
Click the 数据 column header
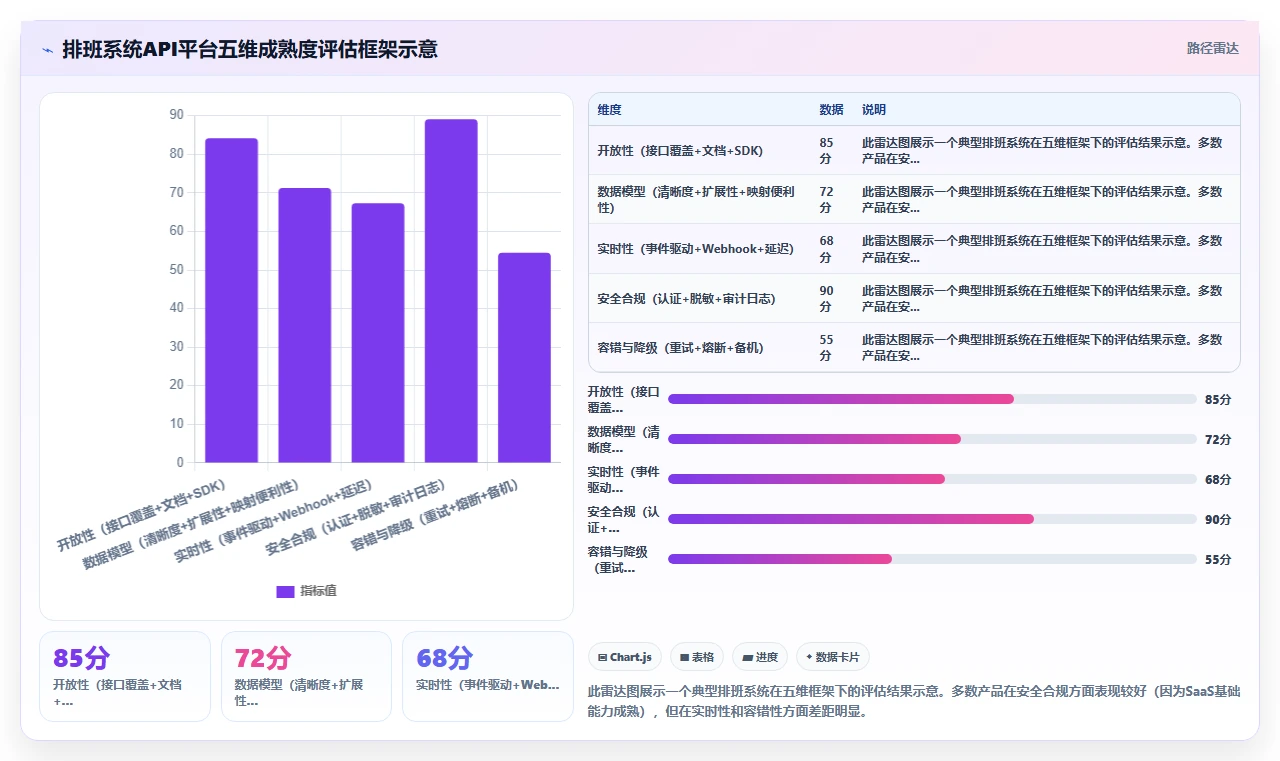coord(831,110)
